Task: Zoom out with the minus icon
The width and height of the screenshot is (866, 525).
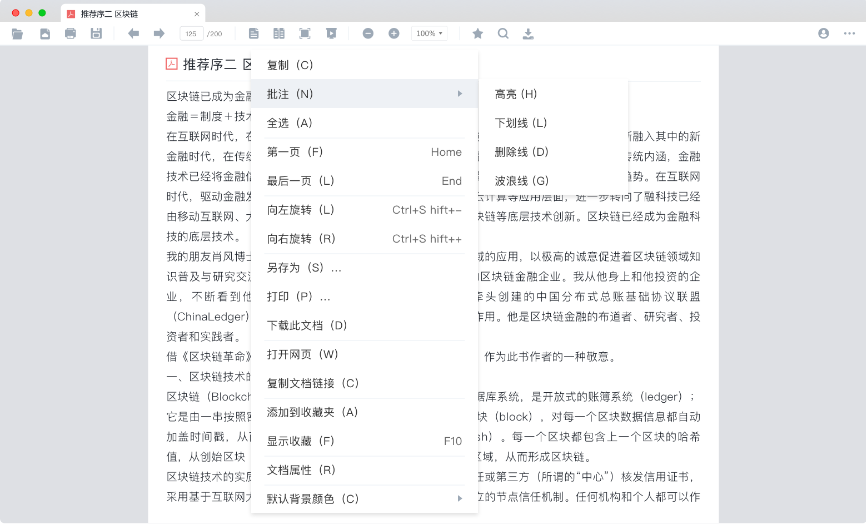Action: 368,34
